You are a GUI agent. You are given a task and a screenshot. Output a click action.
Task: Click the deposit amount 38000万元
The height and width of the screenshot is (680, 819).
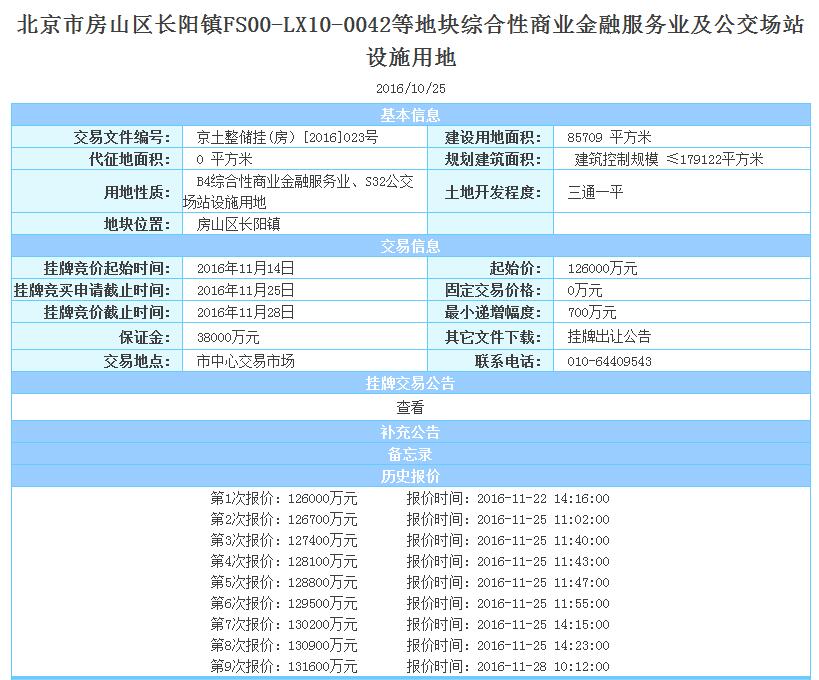[x=228, y=338]
